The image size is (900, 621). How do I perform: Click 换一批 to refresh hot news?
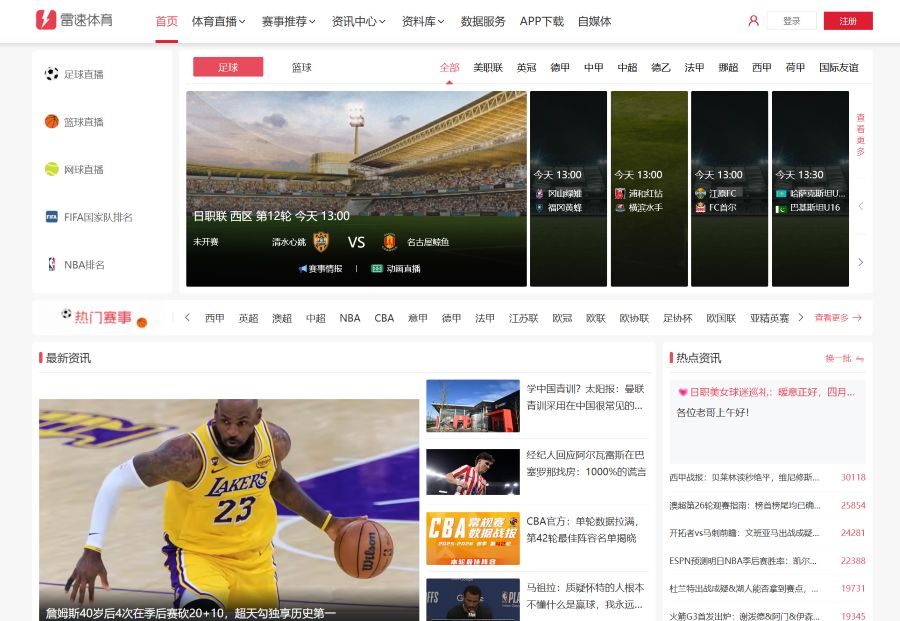(x=844, y=358)
